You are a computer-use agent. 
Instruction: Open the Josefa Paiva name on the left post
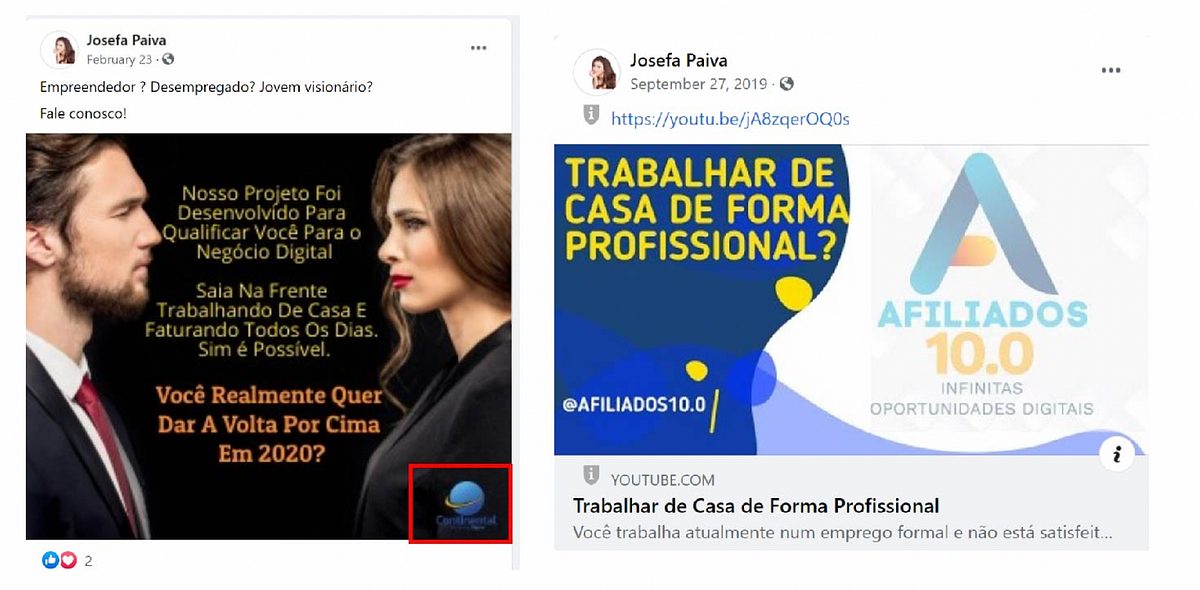[x=126, y=41]
